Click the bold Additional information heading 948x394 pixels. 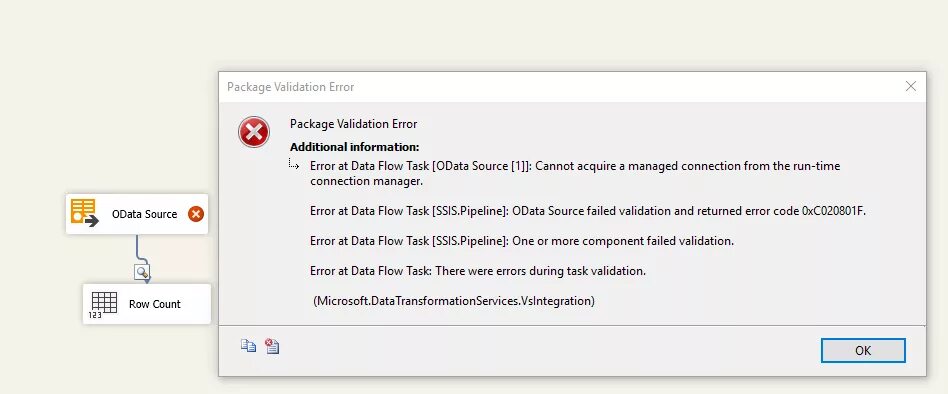[x=354, y=147]
